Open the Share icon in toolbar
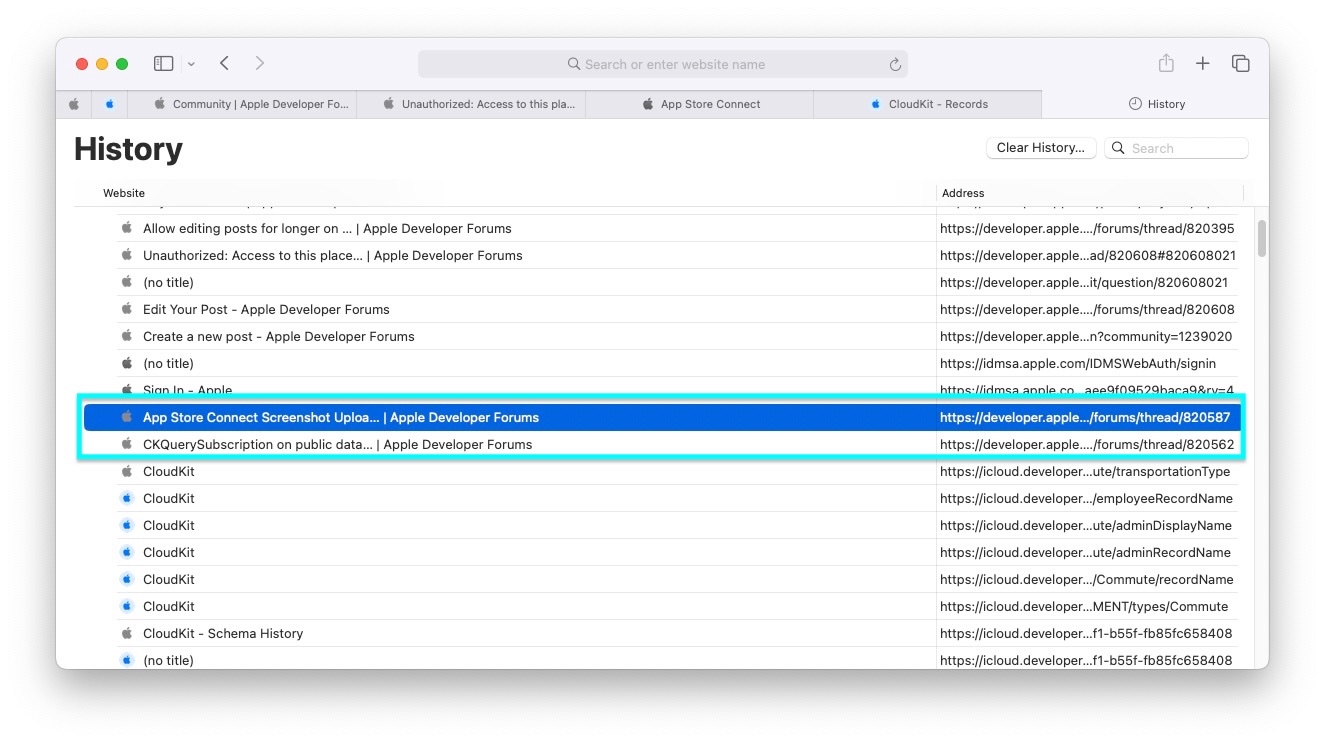 tap(1166, 64)
